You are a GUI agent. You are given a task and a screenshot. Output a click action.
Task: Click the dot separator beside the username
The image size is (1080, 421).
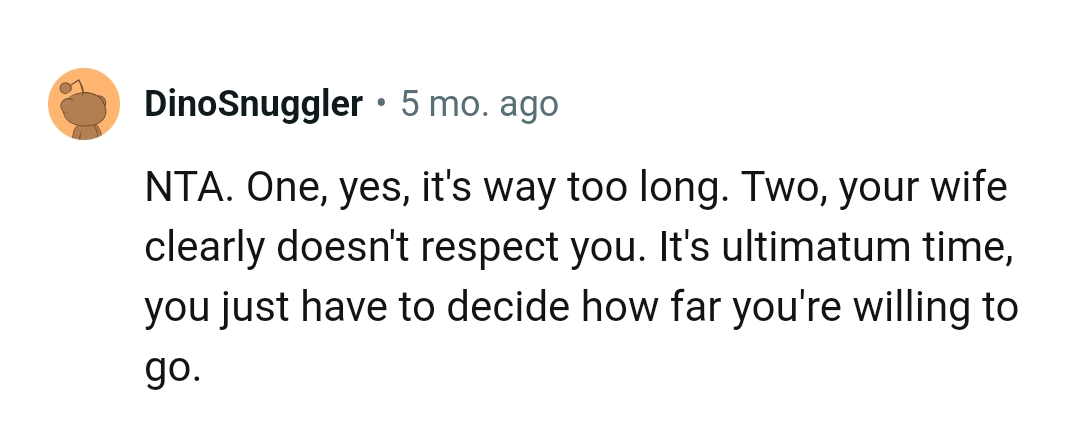tap(381, 102)
